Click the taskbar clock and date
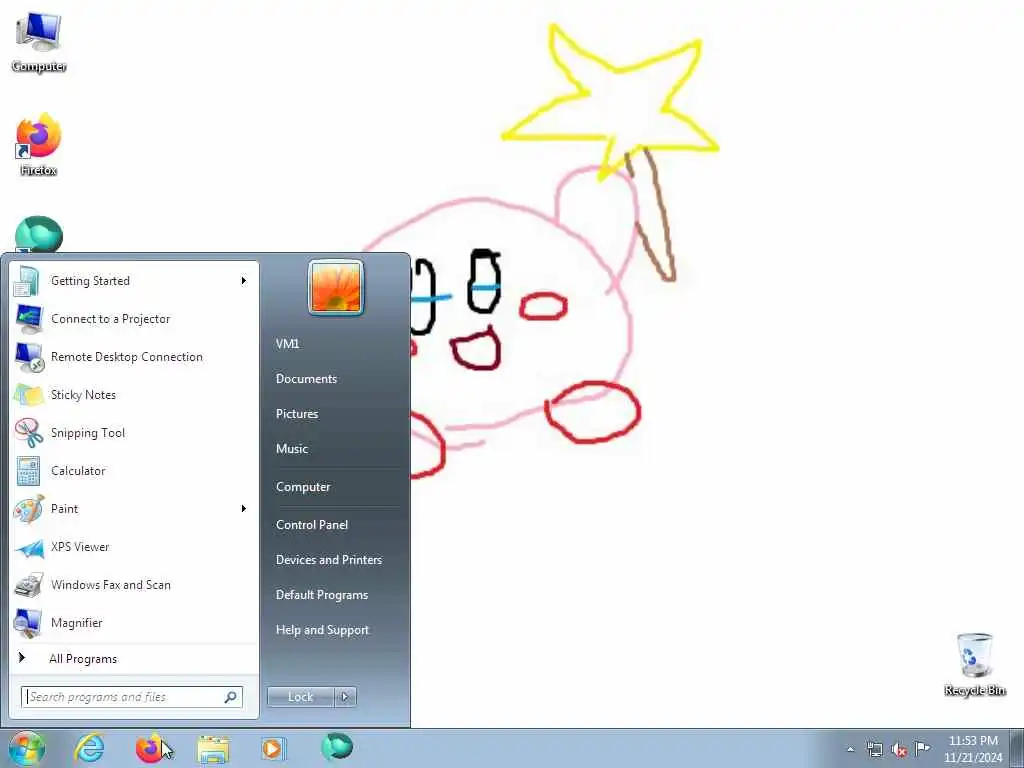This screenshot has height=768, width=1024. tap(973, 749)
